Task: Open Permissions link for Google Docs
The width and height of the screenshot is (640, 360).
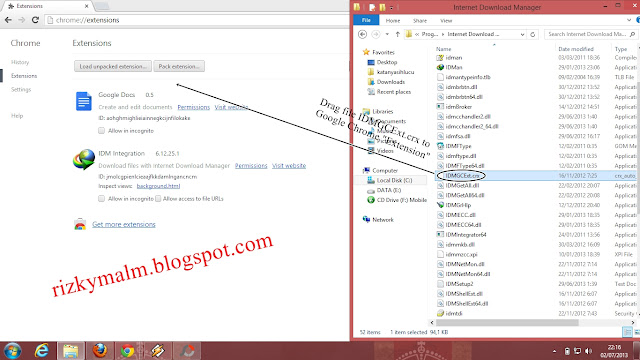Action: tap(193, 107)
